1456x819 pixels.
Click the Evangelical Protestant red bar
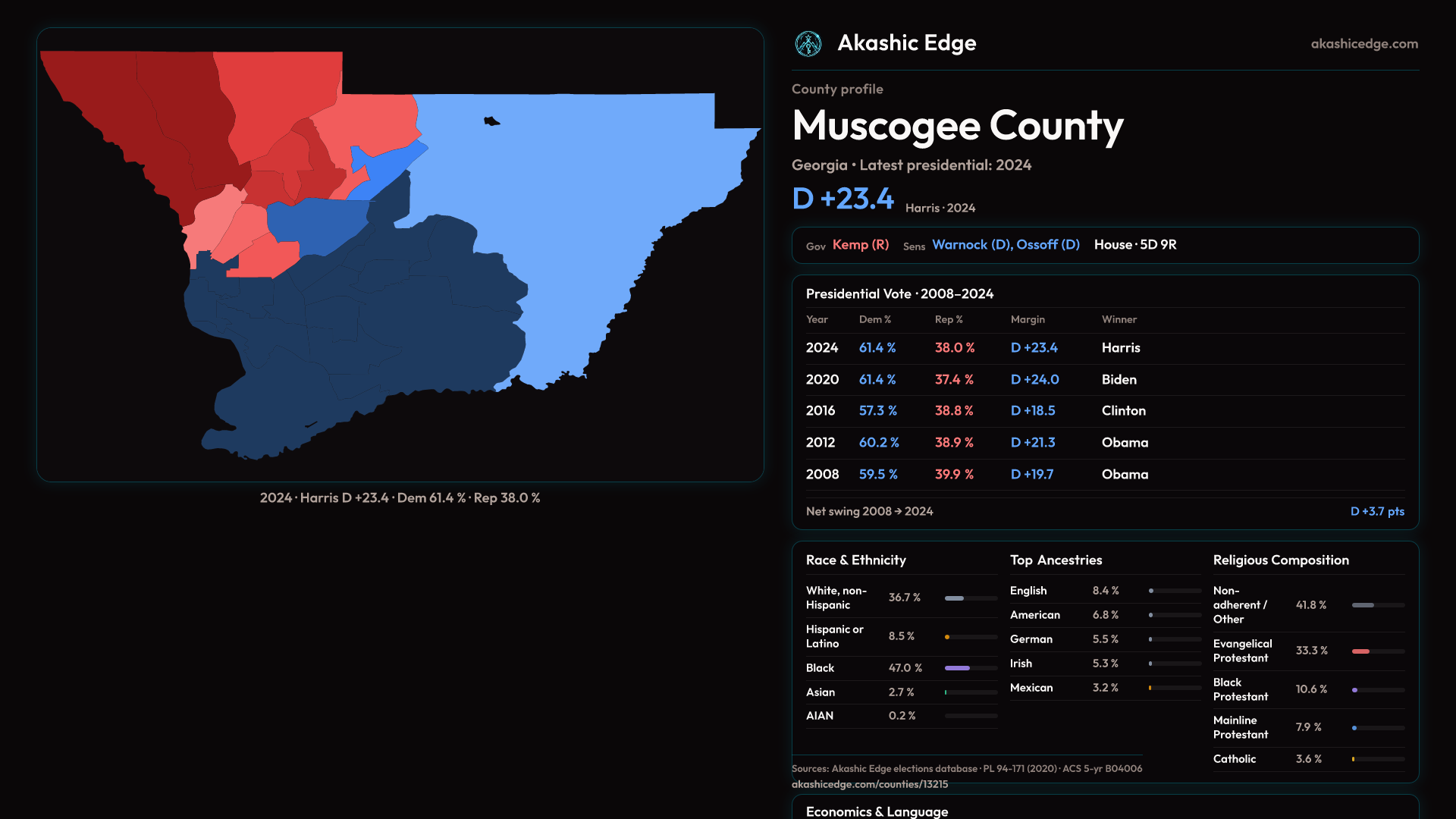point(1361,651)
